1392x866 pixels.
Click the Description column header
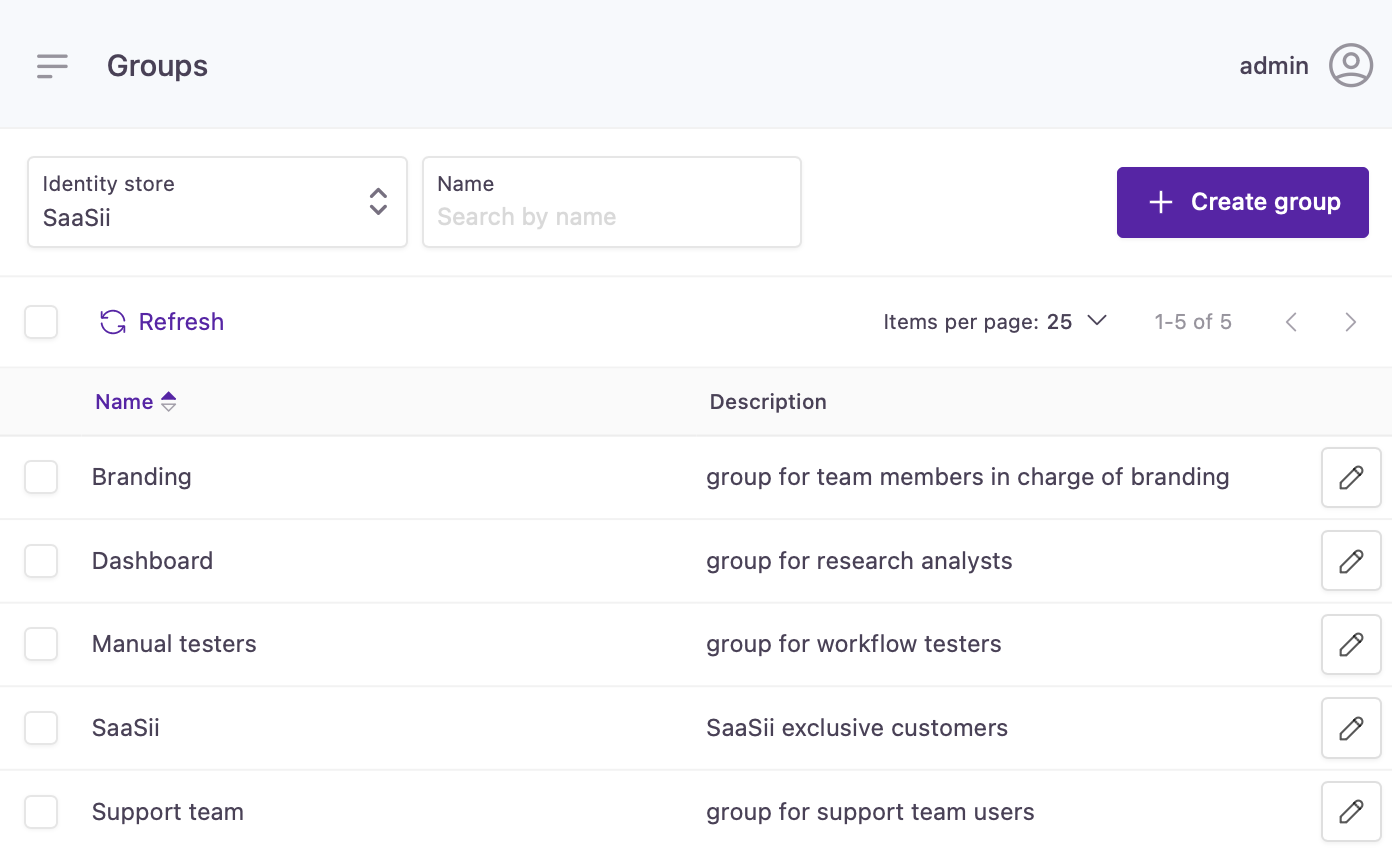point(768,402)
